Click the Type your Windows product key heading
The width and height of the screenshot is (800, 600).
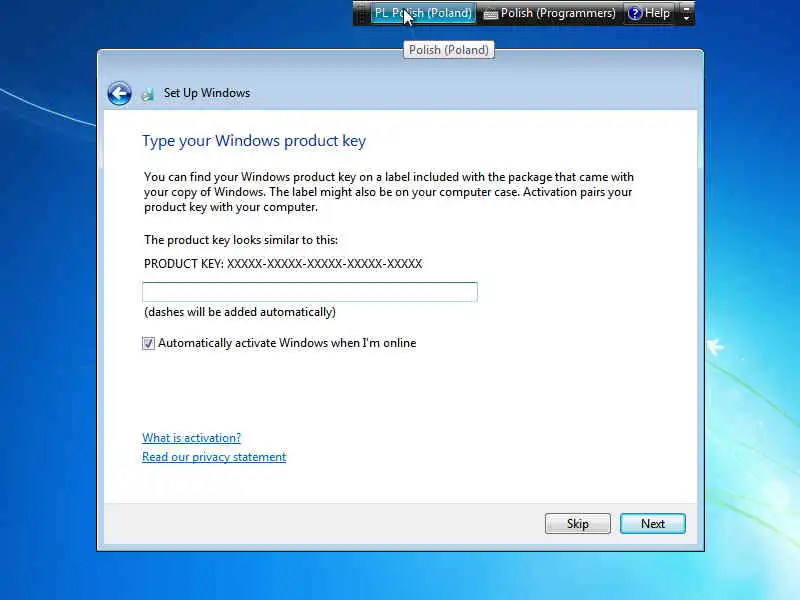pyautogui.click(x=254, y=141)
